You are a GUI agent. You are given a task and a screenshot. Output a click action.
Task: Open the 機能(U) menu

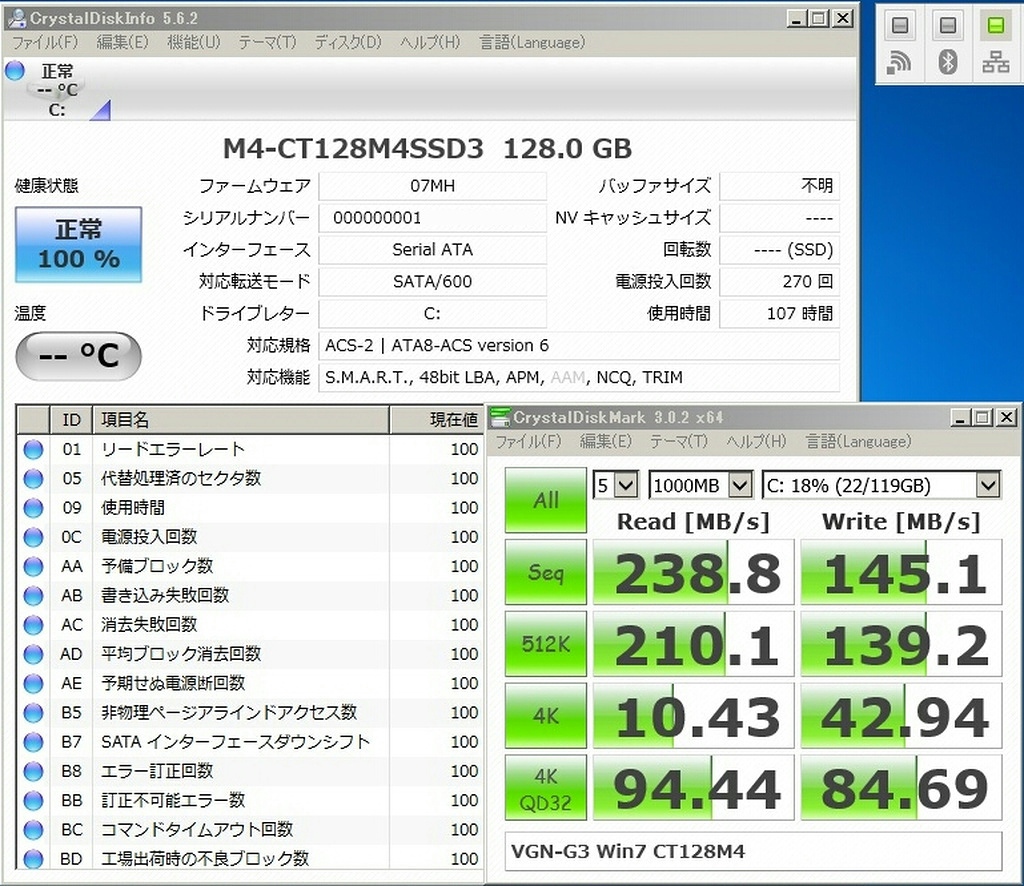pos(193,42)
